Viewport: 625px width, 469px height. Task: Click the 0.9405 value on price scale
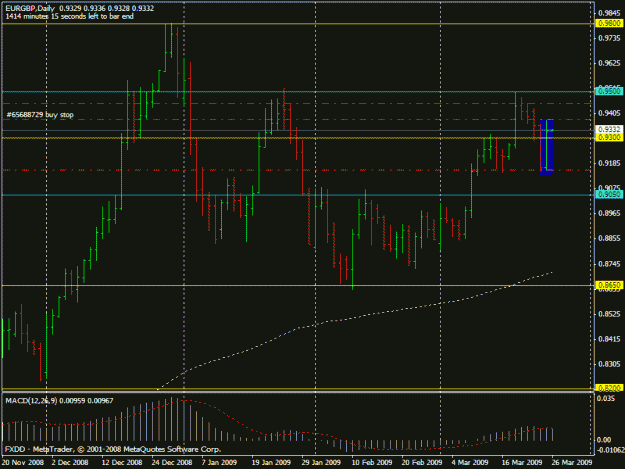(x=609, y=113)
